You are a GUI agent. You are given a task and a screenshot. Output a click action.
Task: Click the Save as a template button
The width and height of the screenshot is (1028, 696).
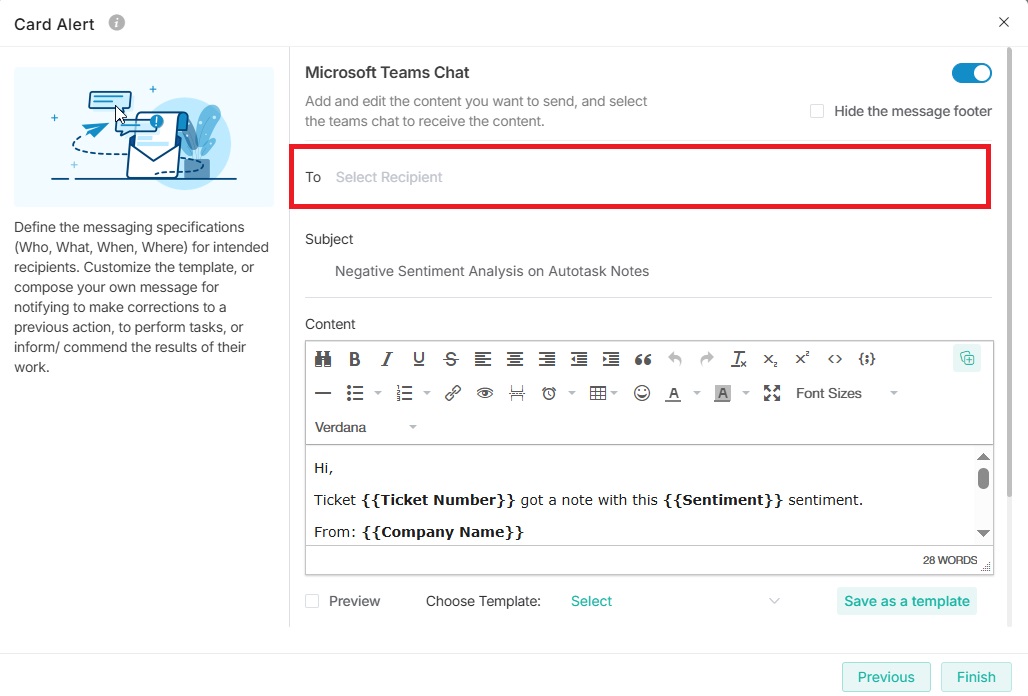(906, 601)
